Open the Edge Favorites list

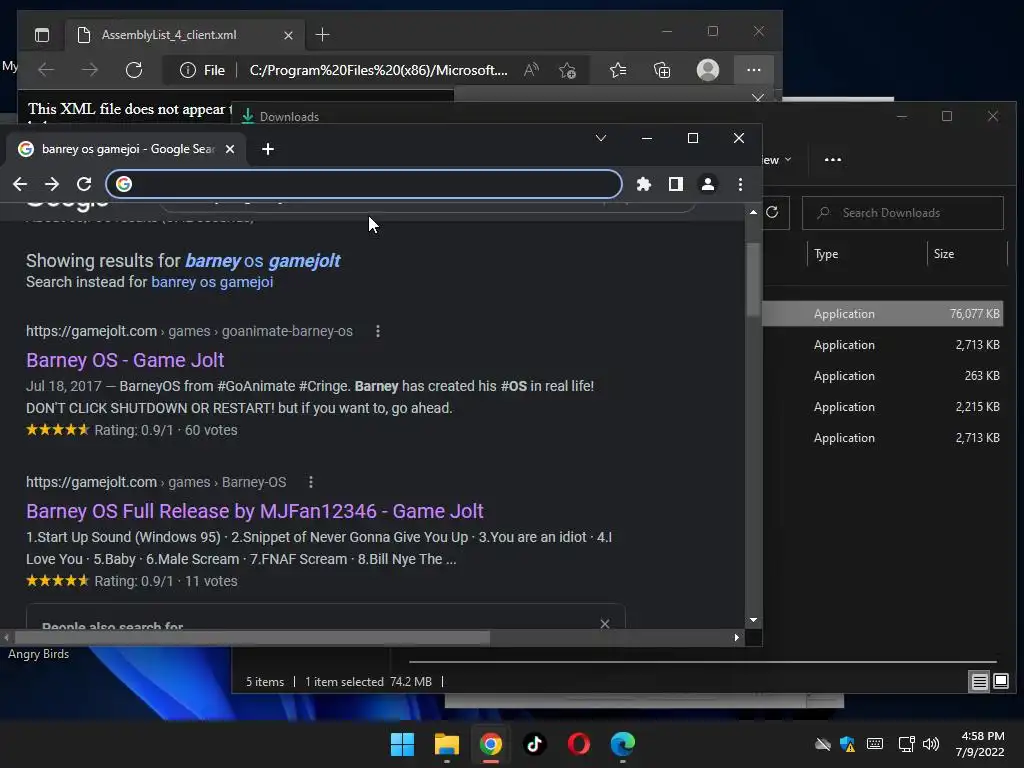click(x=618, y=70)
